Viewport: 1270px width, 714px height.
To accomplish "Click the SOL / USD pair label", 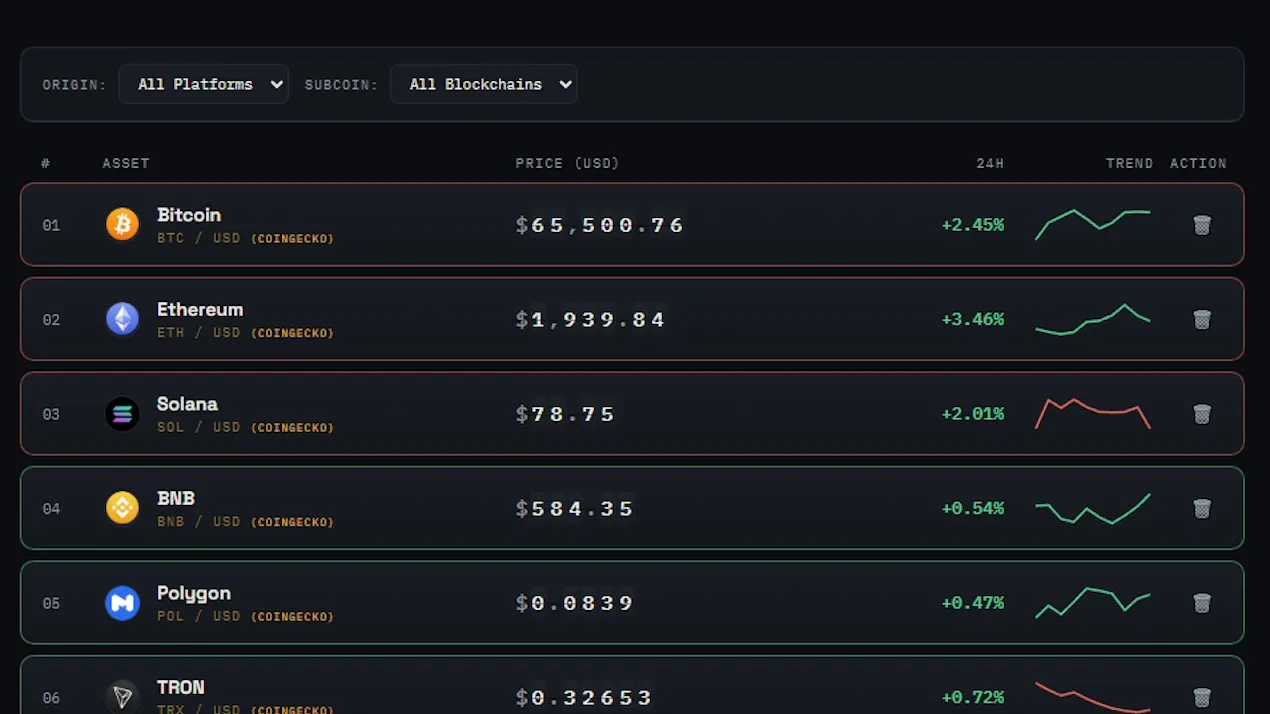I will pos(199,427).
